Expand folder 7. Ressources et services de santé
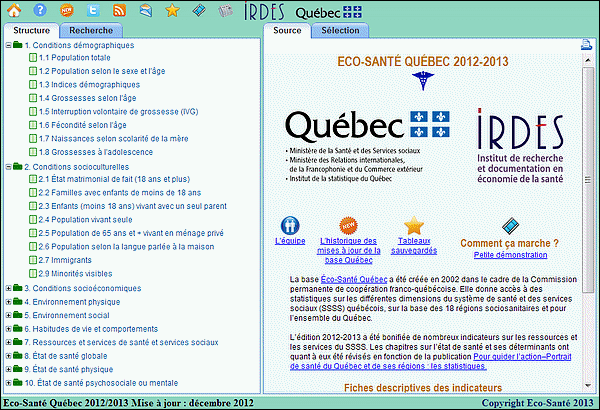 pyautogui.click(x=8, y=342)
